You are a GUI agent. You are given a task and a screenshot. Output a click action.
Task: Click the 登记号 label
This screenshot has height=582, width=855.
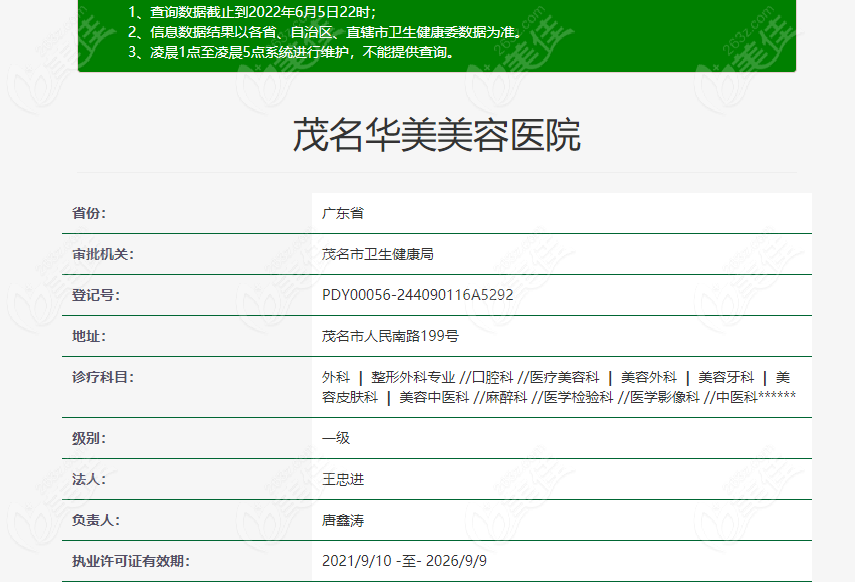(x=96, y=295)
